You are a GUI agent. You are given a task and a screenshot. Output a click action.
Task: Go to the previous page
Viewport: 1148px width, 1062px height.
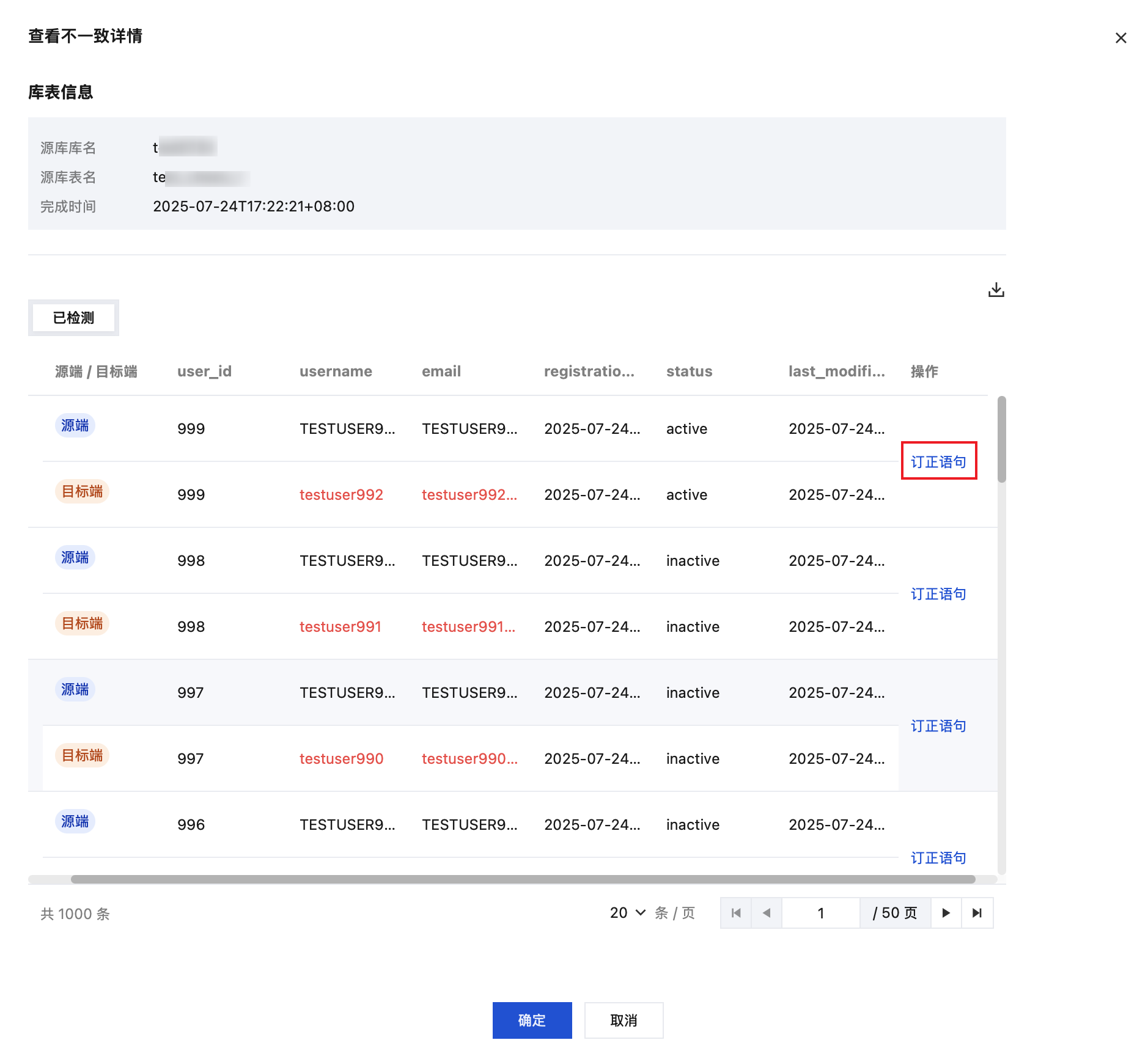point(767,913)
